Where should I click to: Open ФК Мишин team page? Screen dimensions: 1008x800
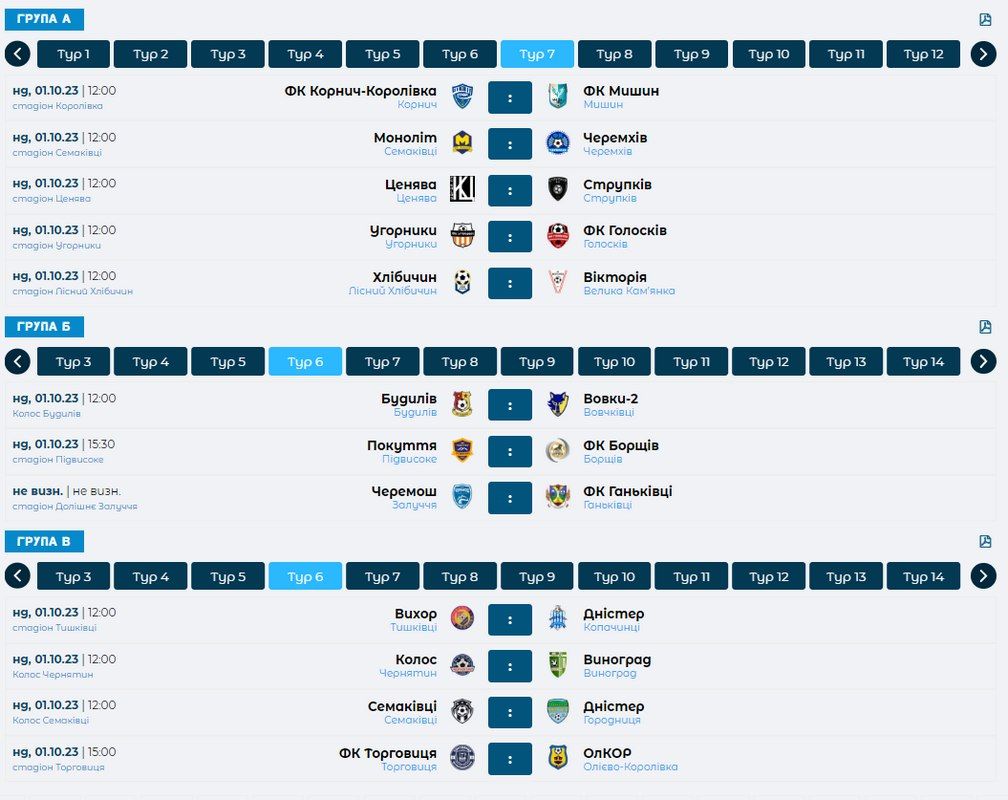621,91
